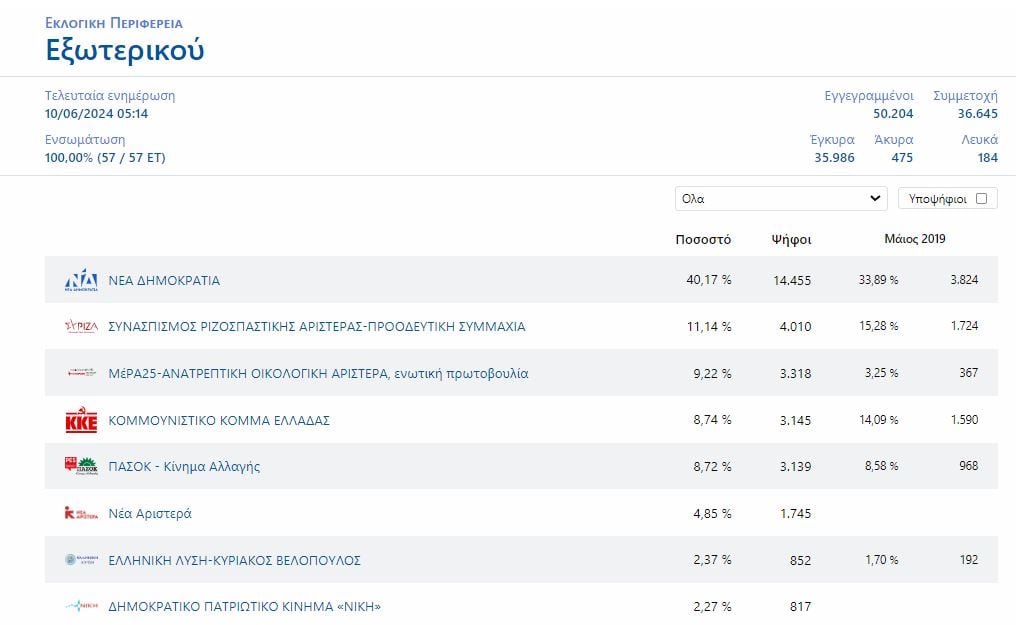Click the Έγκυρα label
The width and height of the screenshot is (1016, 625).
pyautogui.click(x=832, y=140)
